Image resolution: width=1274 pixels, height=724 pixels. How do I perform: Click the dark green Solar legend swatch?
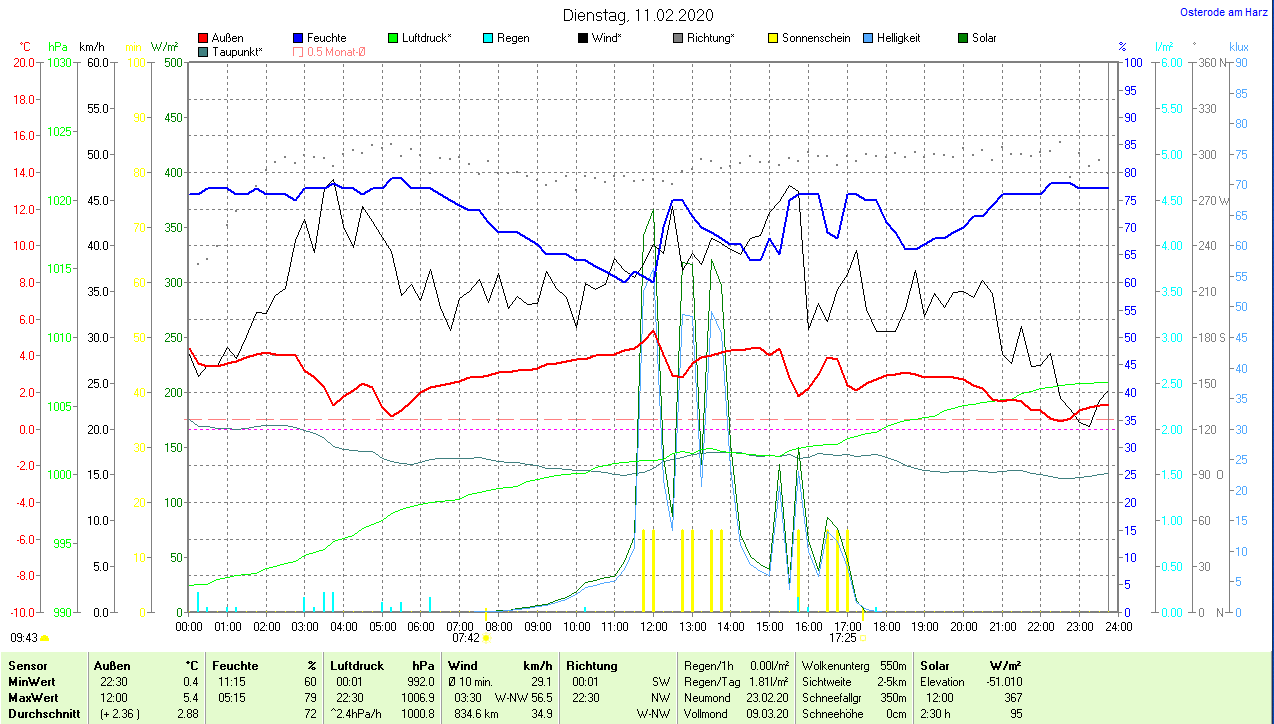tap(963, 38)
